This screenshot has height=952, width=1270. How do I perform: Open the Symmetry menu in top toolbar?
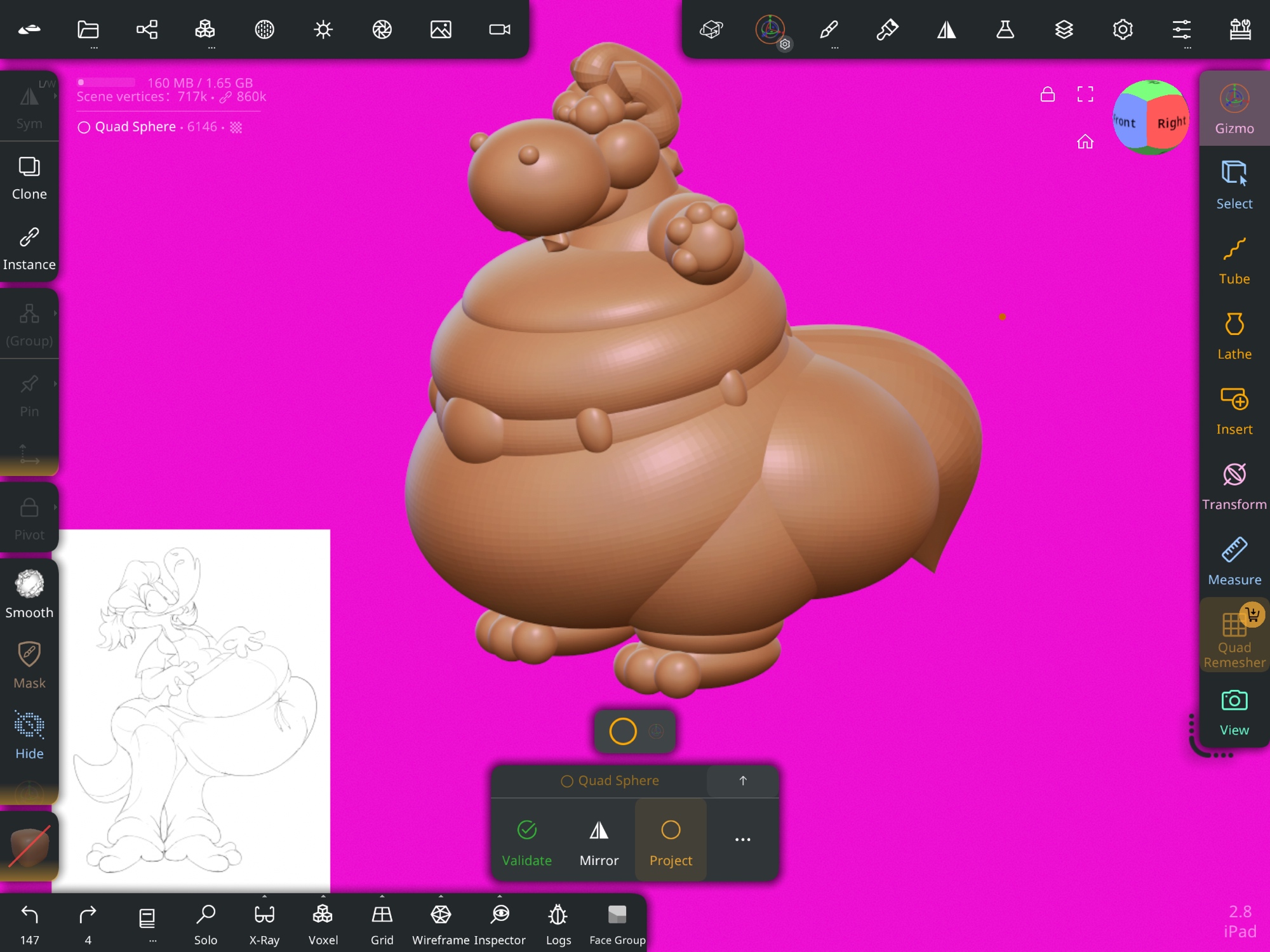[x=946, y=30]
